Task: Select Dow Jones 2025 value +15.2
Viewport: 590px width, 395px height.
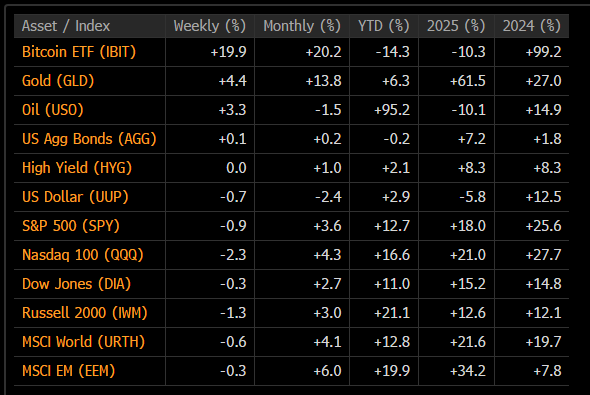Action: [x=468, y=284]
